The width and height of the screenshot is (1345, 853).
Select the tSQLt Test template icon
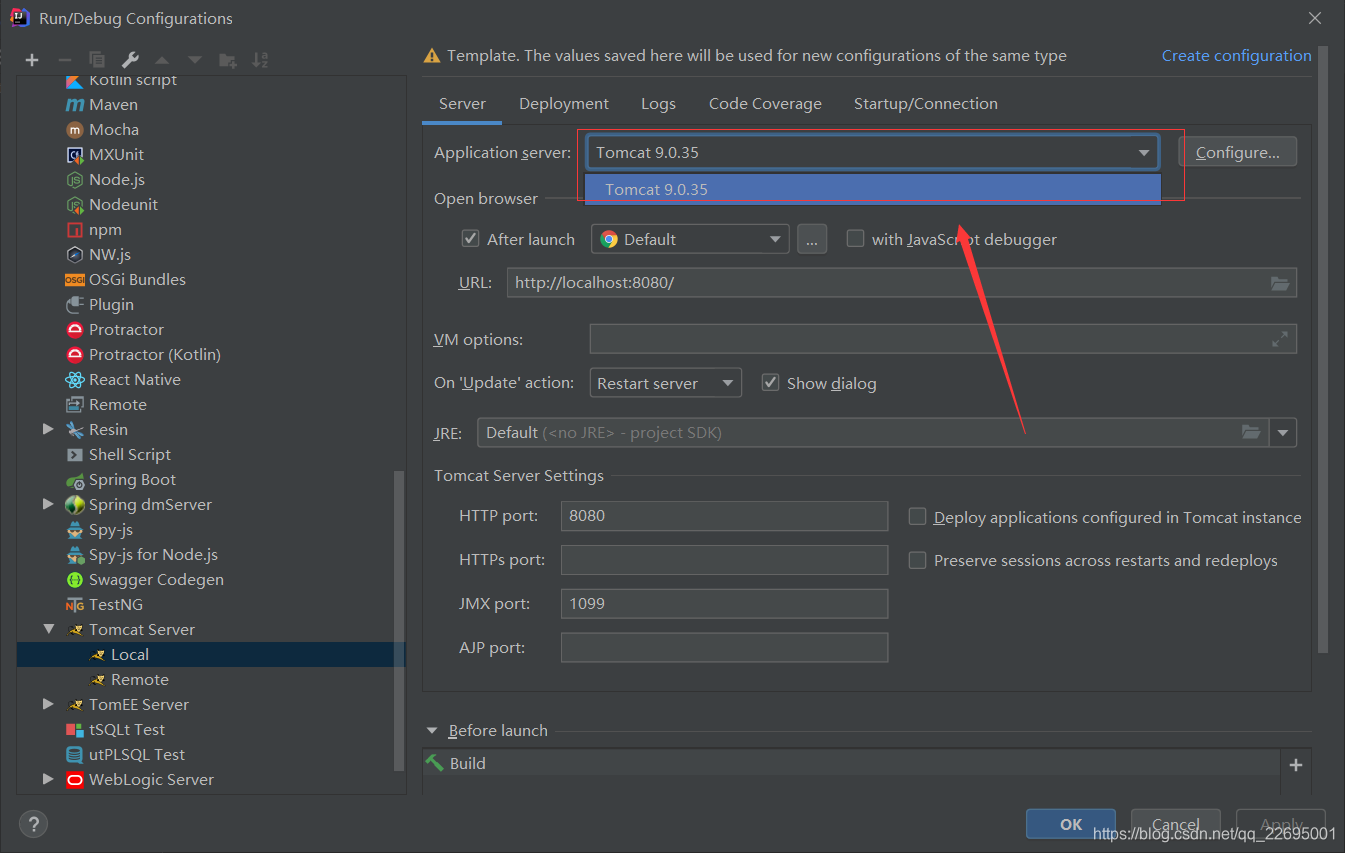[75, 730]
